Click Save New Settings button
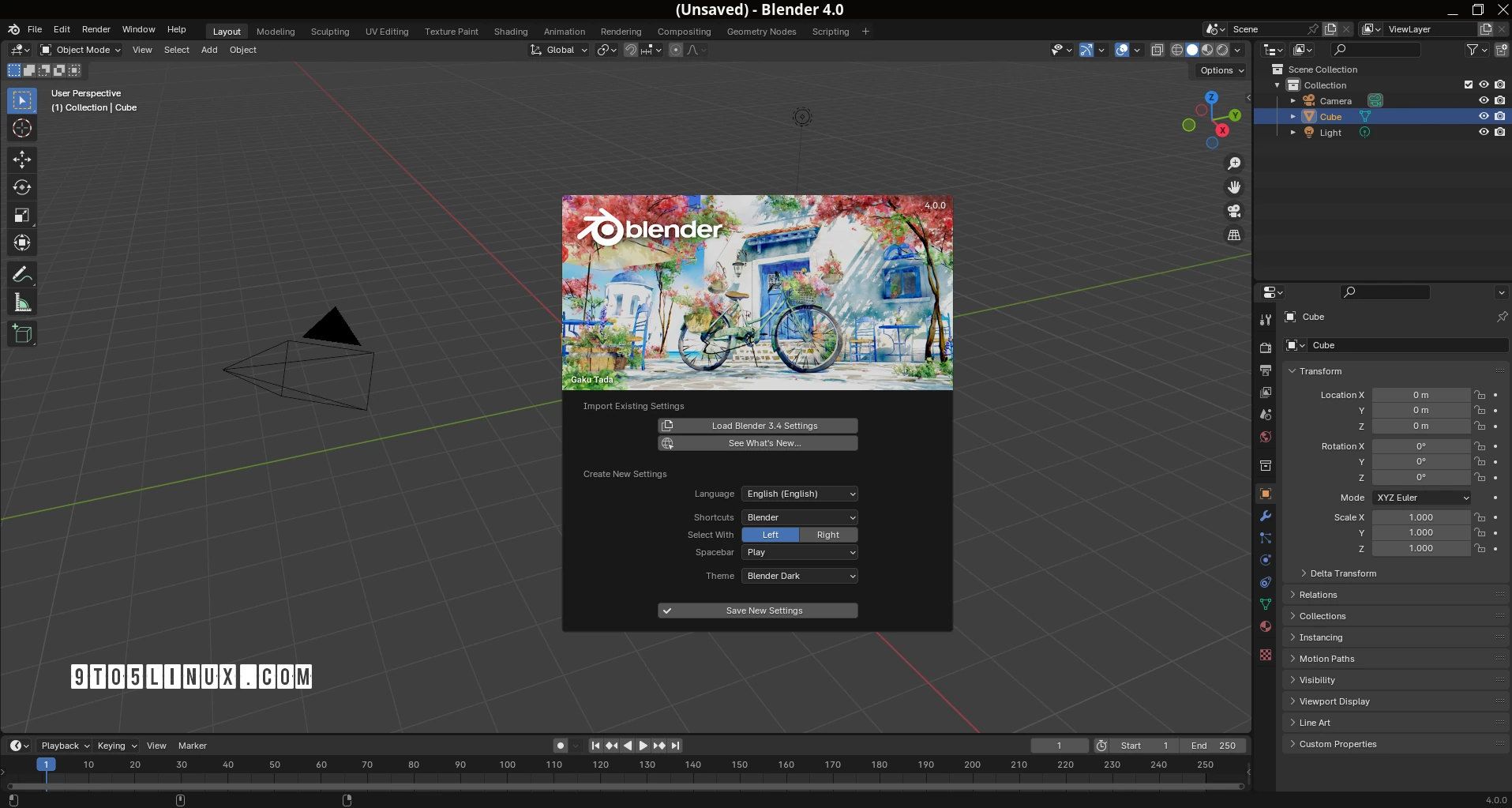Image resolution: width=1512 pixels, height=808 pixels. pyautogui.click(x=758, y=611)
